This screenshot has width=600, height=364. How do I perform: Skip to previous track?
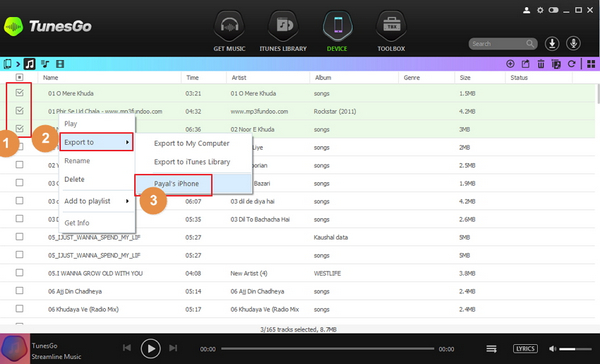pyautogui.click(x=127, y=348)
